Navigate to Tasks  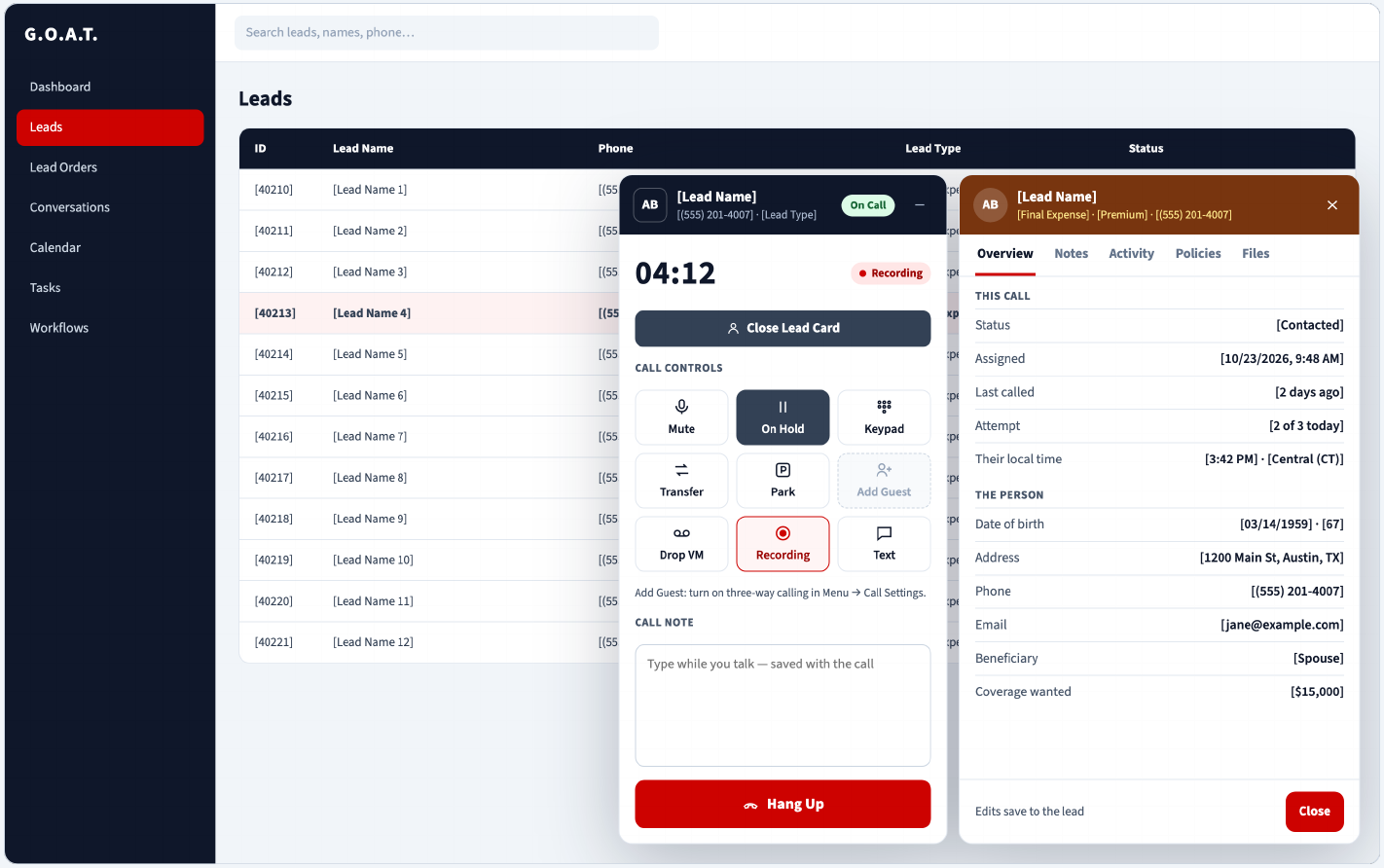110,287
